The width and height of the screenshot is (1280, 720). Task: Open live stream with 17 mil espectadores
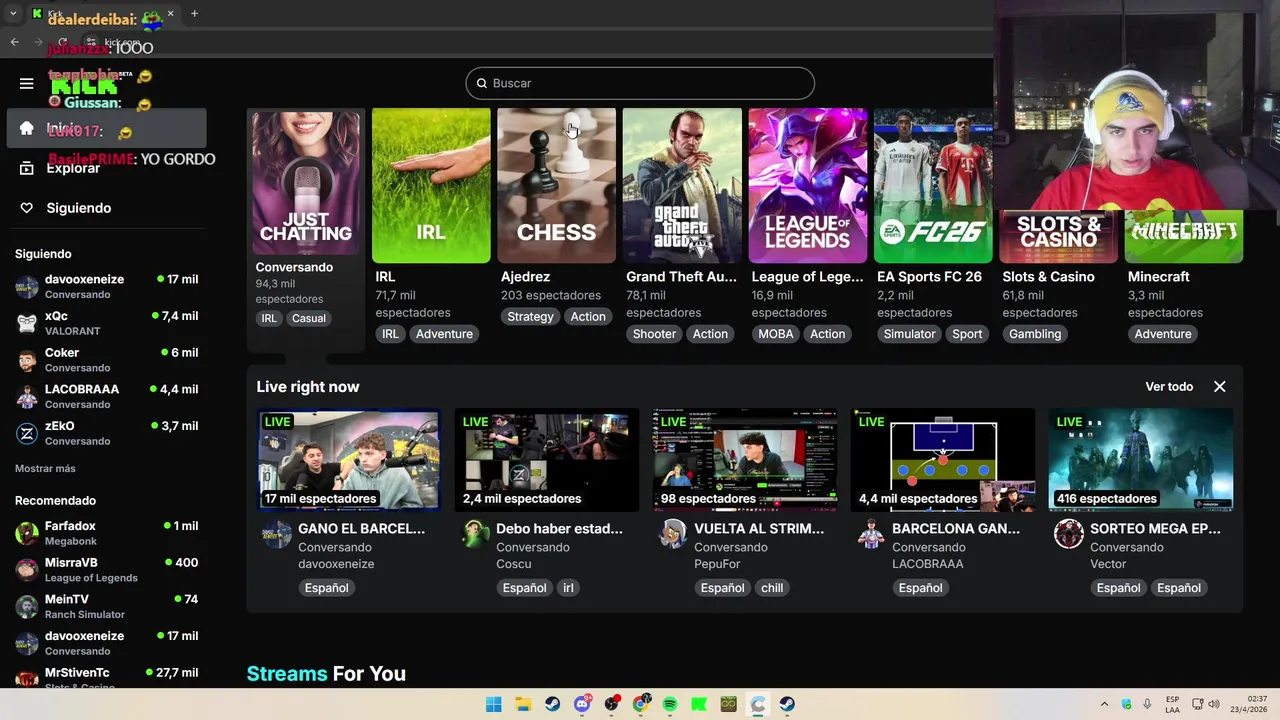click(348, 460)
